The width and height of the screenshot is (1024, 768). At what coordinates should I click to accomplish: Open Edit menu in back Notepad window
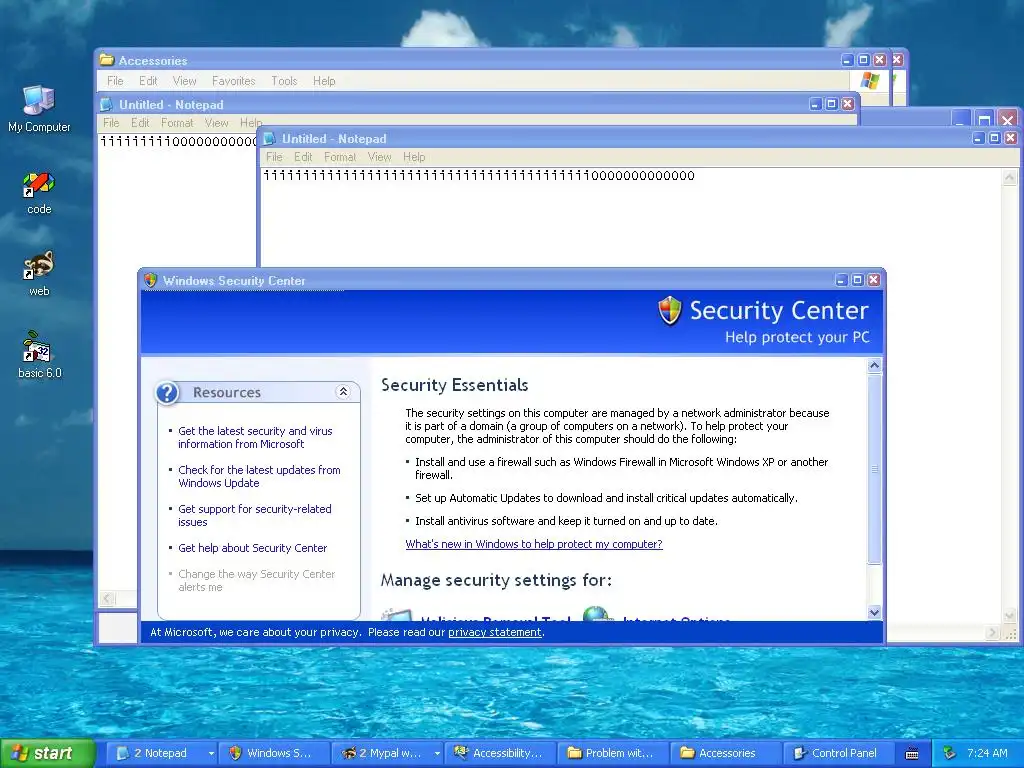(140, 123)
